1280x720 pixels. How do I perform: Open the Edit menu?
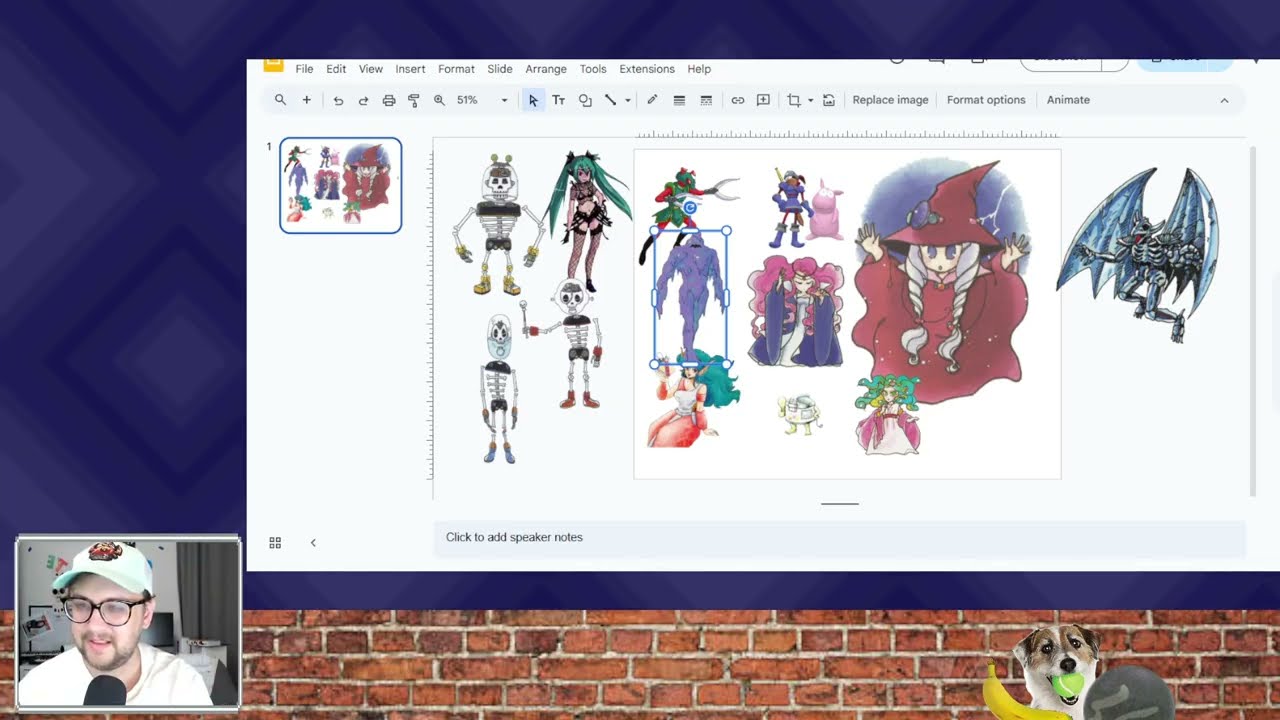pyautogui.click(x=336, y=69)
